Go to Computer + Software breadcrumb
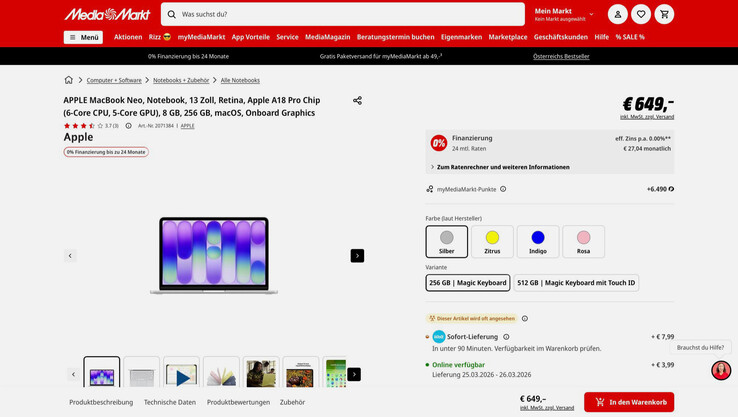 click(x=114, y=80)
